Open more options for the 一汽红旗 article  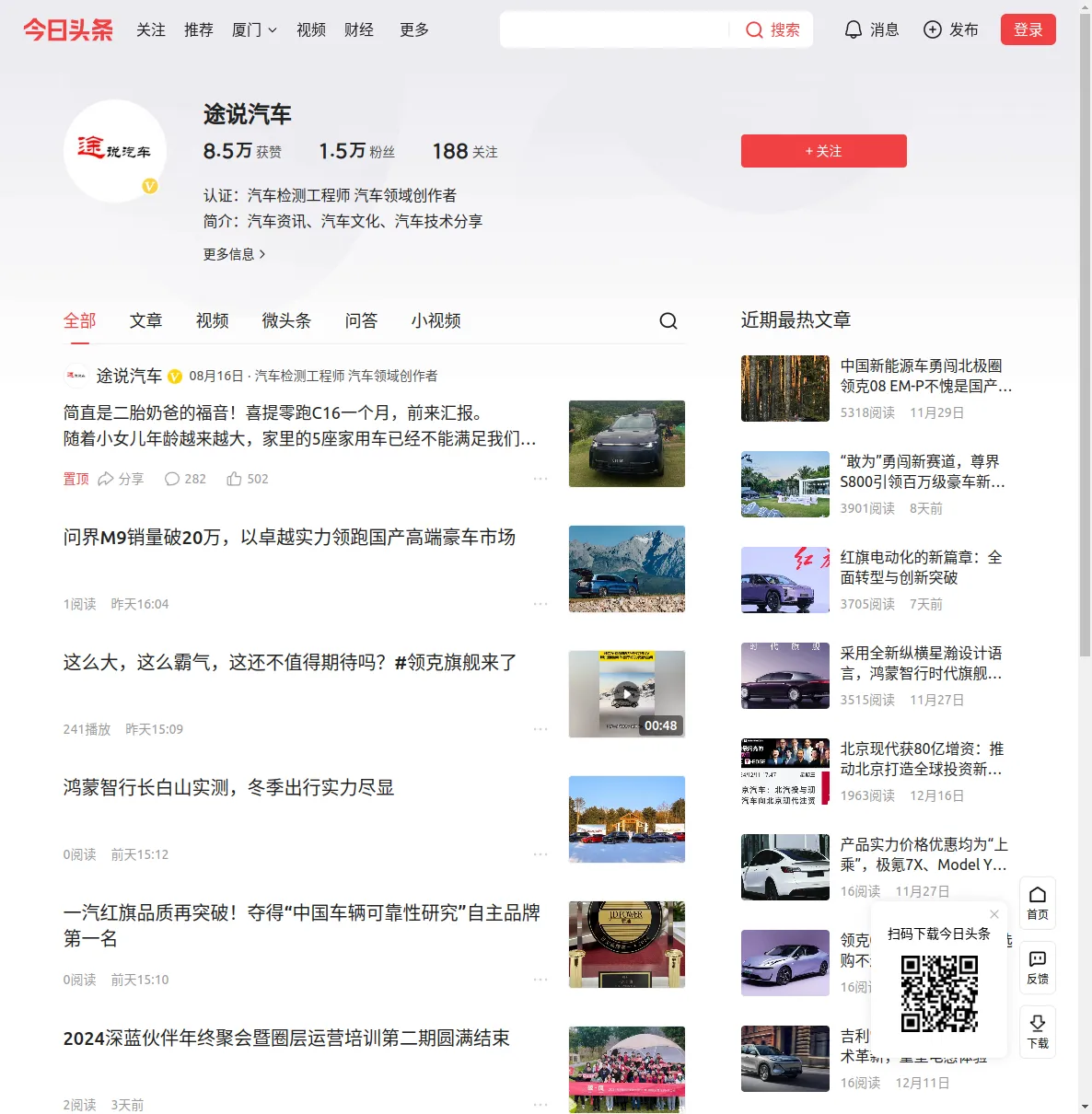[x=540, y=980]
